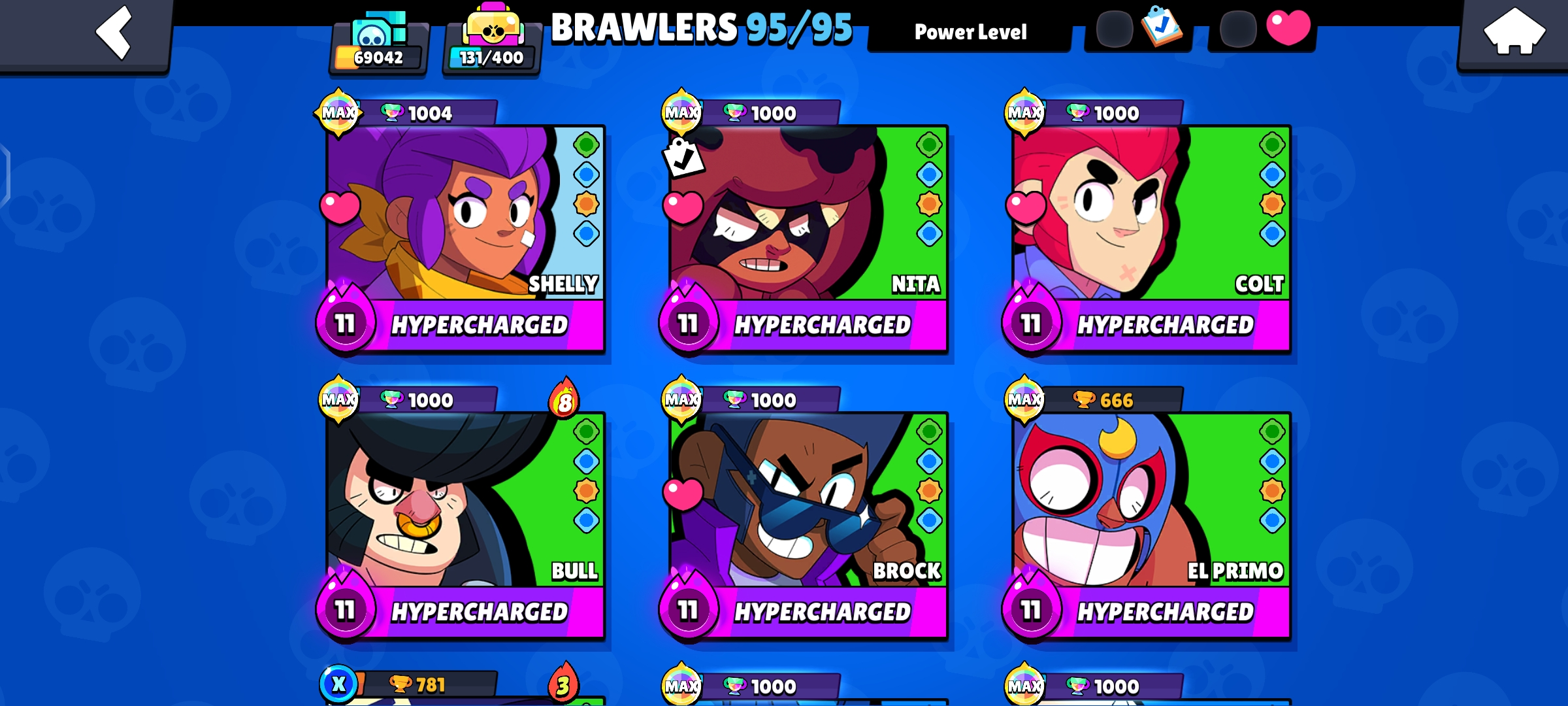
Task: Click Nita's HYPERCHARGED level 11 banner
Action: pyautogui.click(x=804, y=324)
